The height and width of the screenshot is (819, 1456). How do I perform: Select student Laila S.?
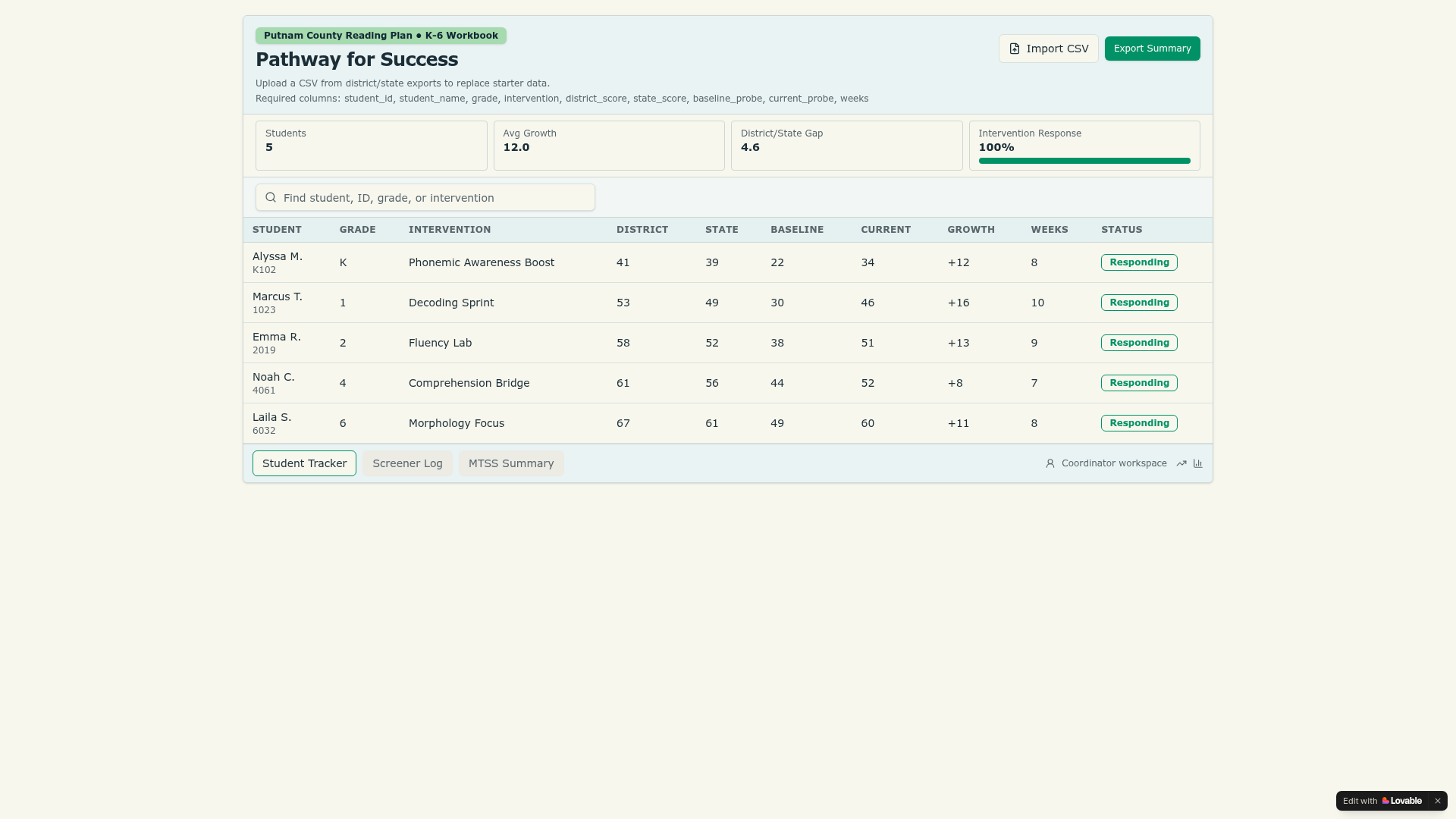pyautogui.click(x=272, y=417)
